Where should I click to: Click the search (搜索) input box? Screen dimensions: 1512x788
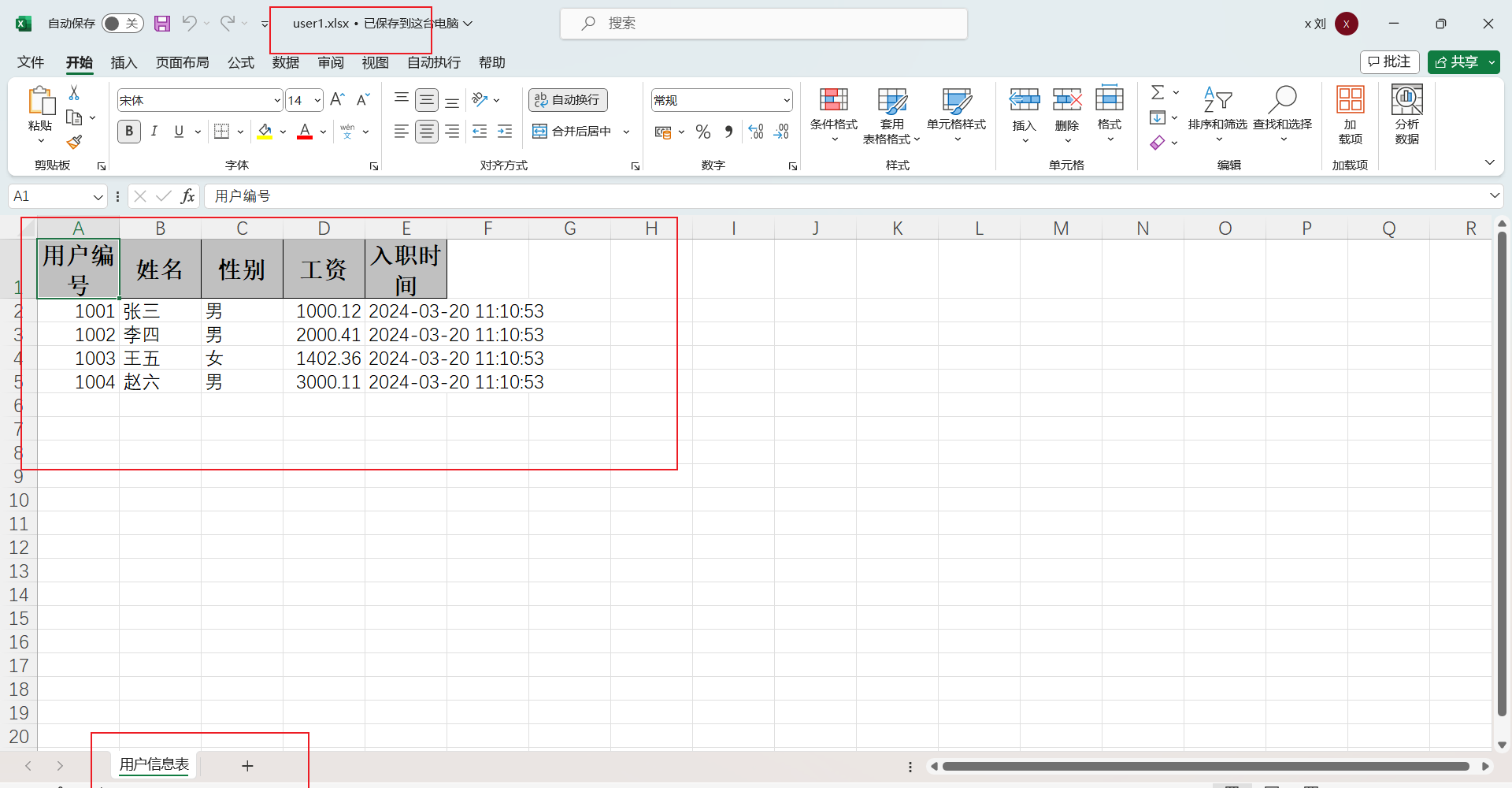(764, 24)
